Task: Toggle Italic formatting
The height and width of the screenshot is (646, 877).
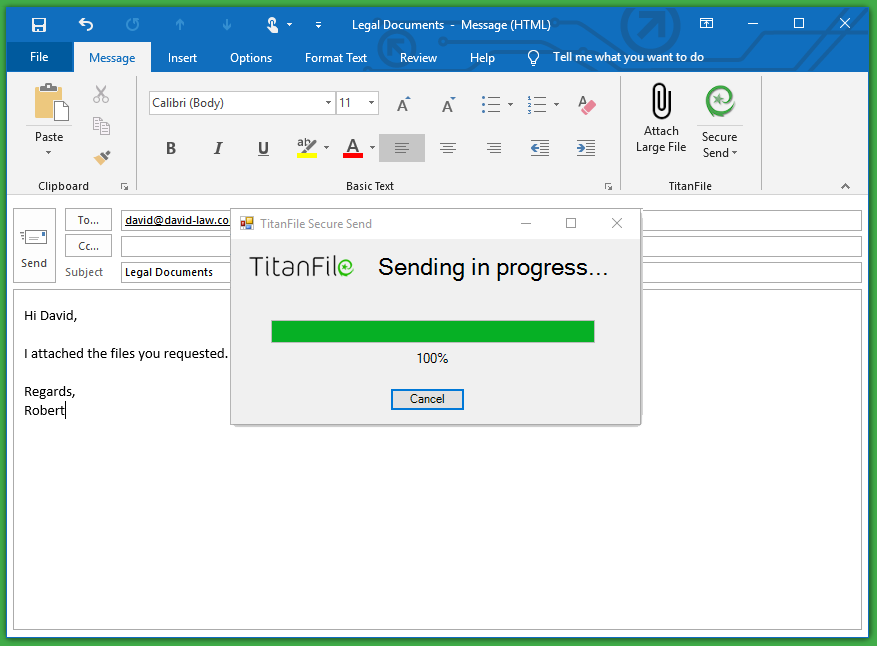Action: (218, 148)
